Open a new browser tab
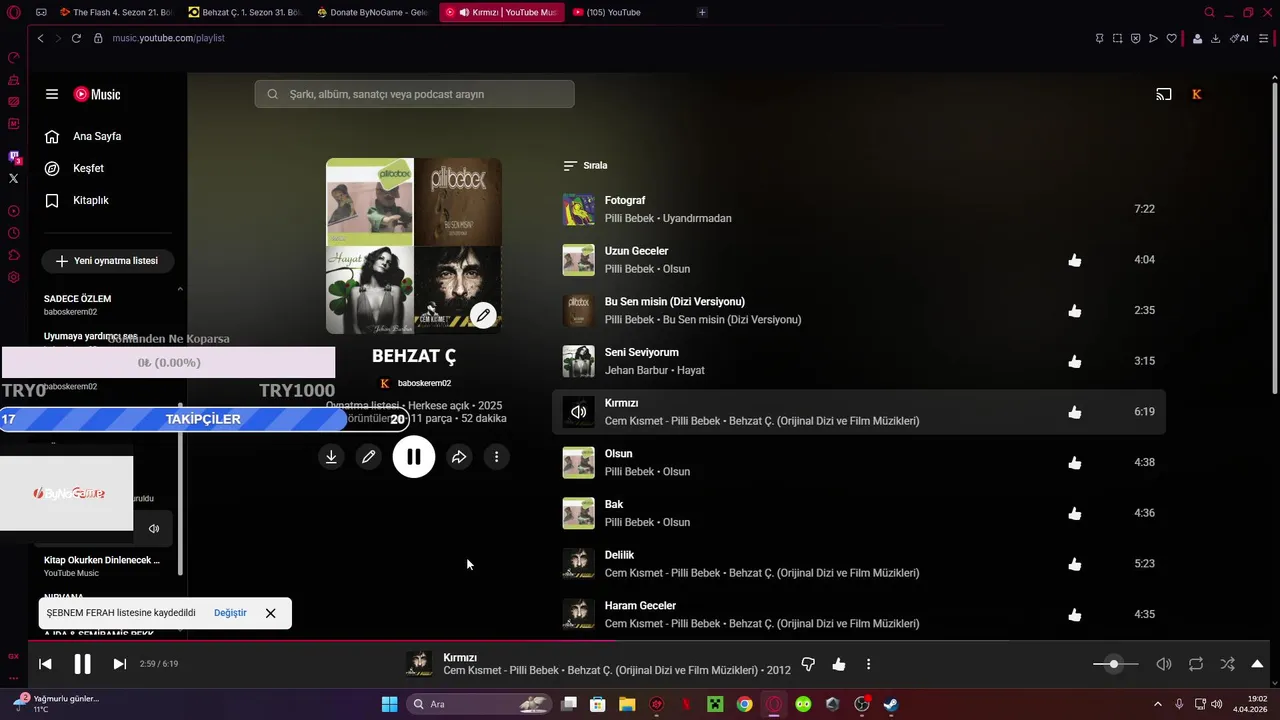1280x720 pixels. (x=702, y=12)
